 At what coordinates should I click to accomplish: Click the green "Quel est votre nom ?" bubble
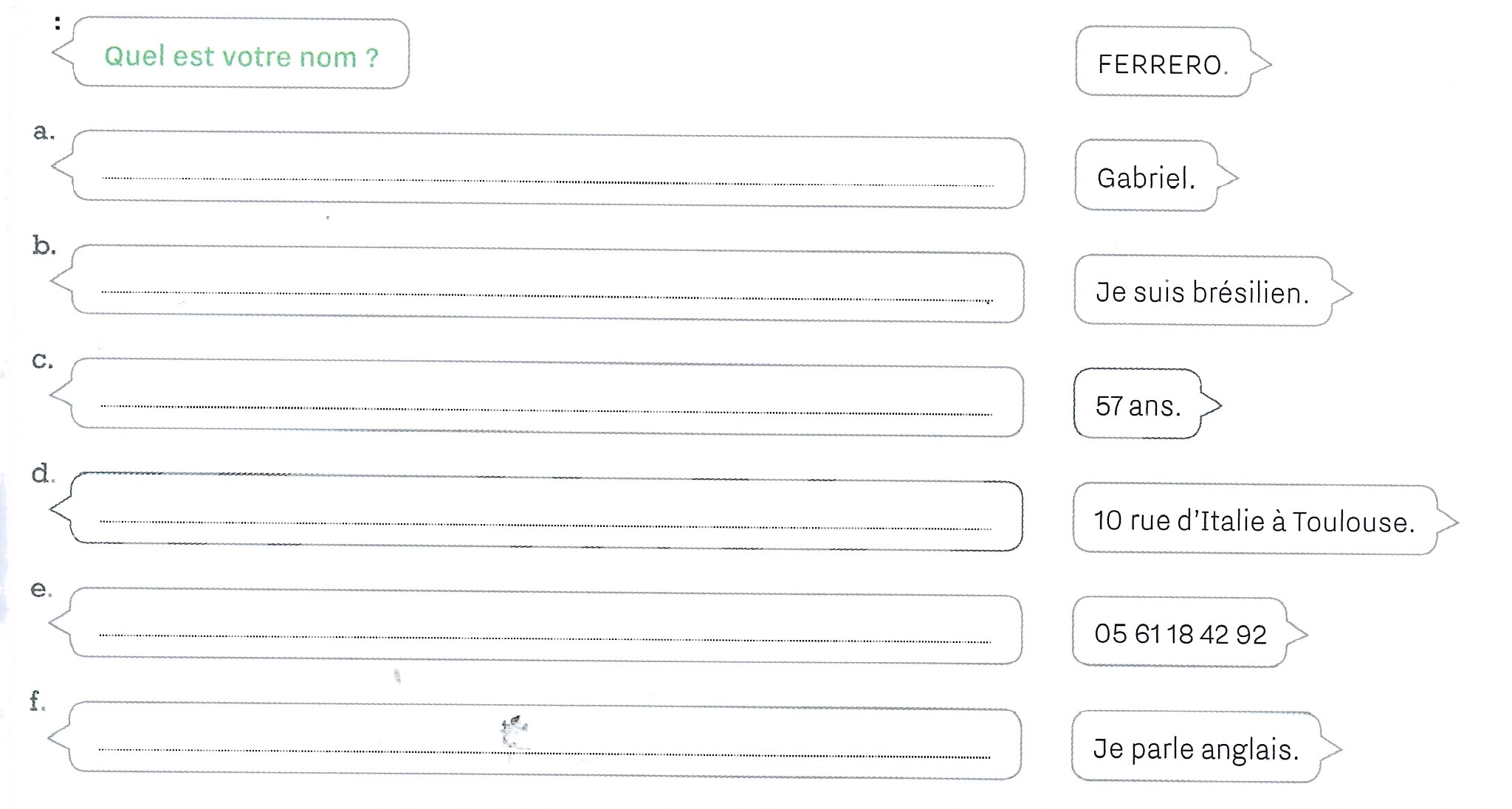click(x=241, y=56)
